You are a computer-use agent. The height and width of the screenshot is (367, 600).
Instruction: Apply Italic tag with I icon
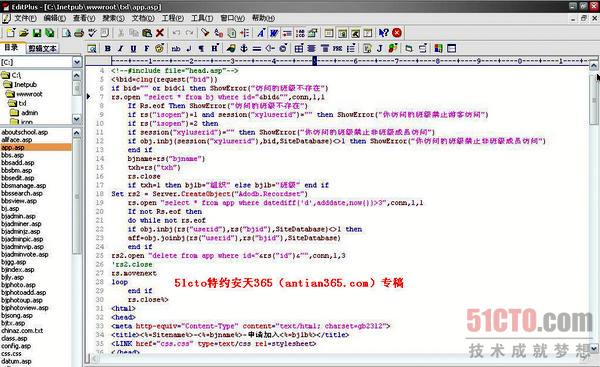tap(121, 48)
